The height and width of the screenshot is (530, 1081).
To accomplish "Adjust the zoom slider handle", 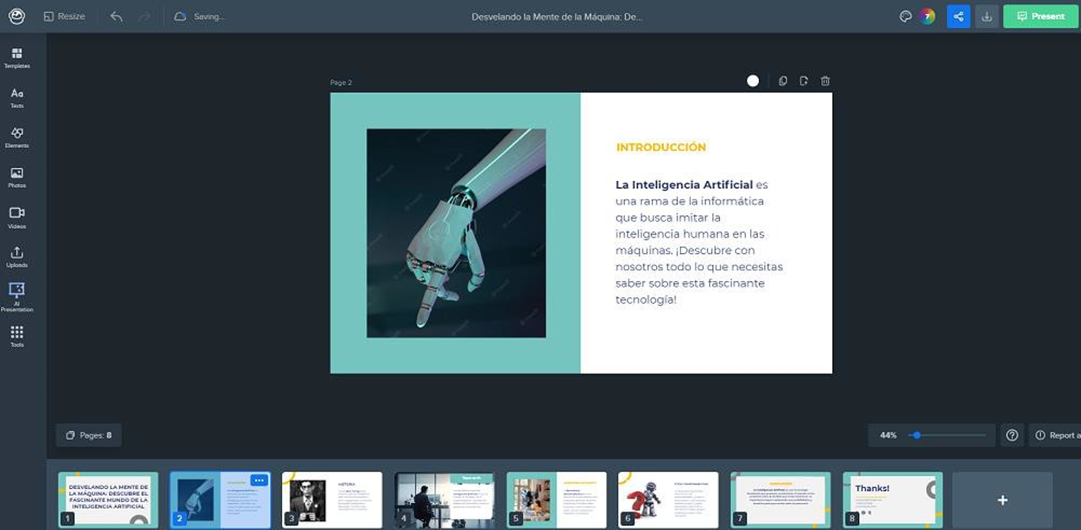I will tap(916, 435).
